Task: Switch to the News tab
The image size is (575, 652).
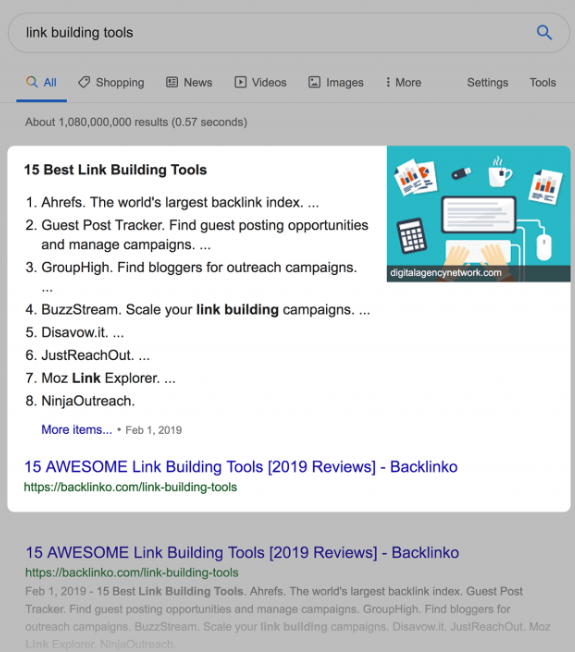Action: click(x=189, y=82)
